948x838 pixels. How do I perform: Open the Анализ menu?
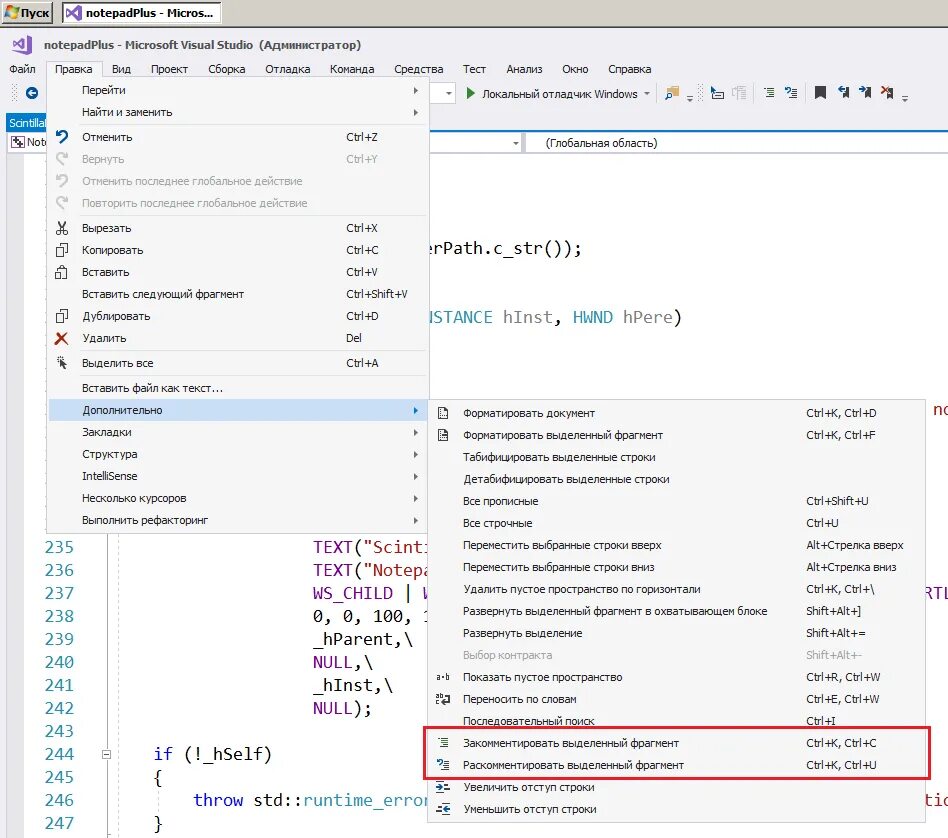tap(524, 69)
